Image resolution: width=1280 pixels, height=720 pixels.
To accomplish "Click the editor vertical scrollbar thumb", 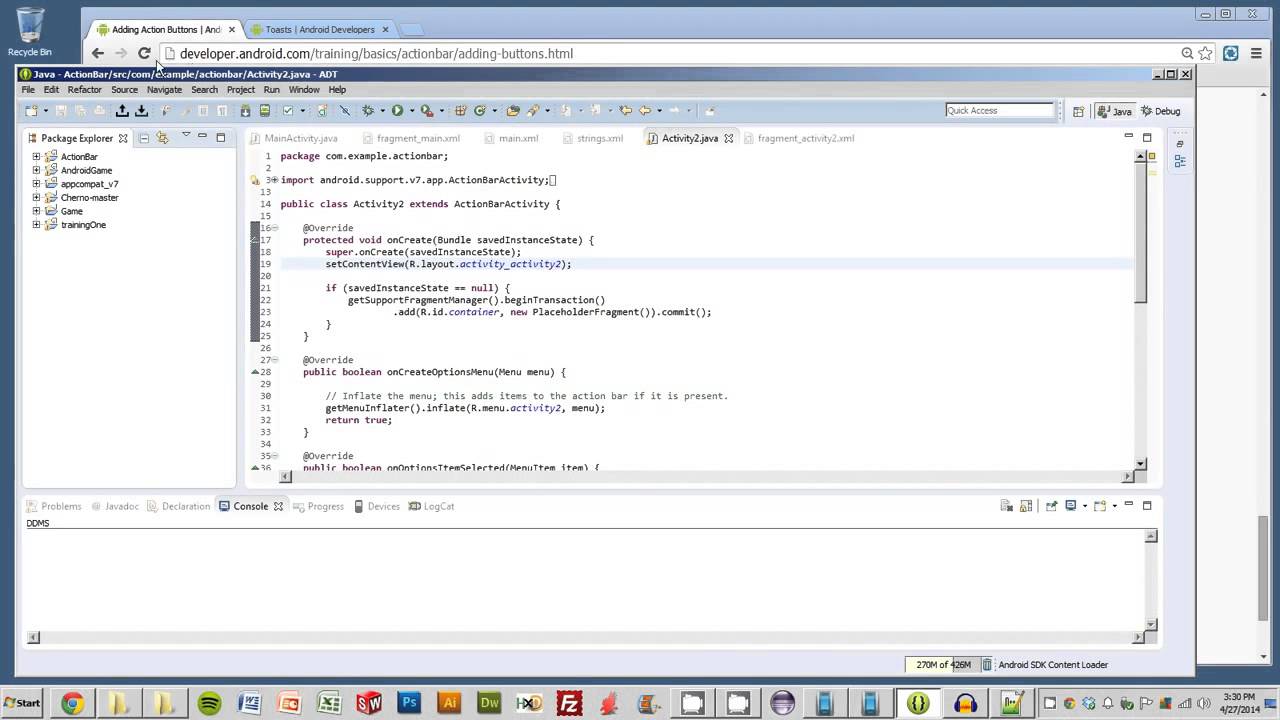I will coord(1141,232).
